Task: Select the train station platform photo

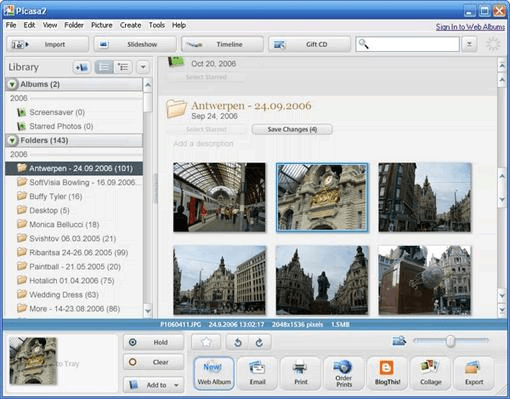Action: pos(219,197)
